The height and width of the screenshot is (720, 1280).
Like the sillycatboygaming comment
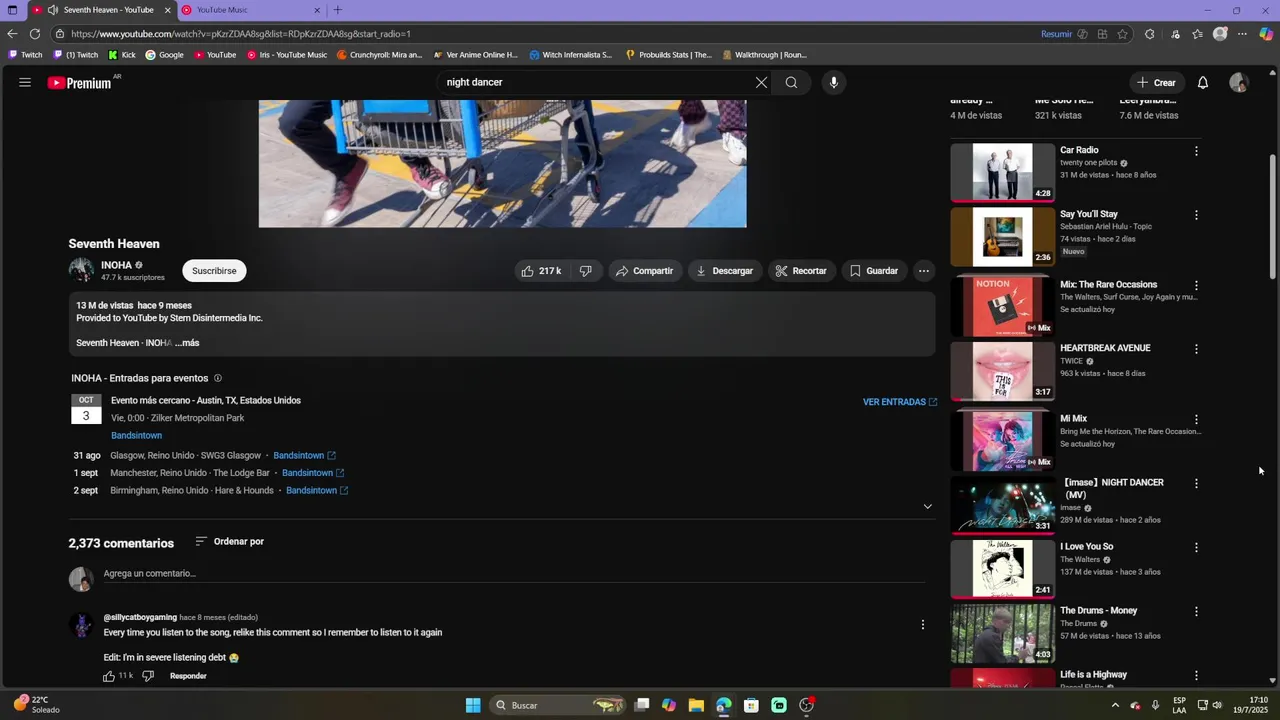coord(109,676)
